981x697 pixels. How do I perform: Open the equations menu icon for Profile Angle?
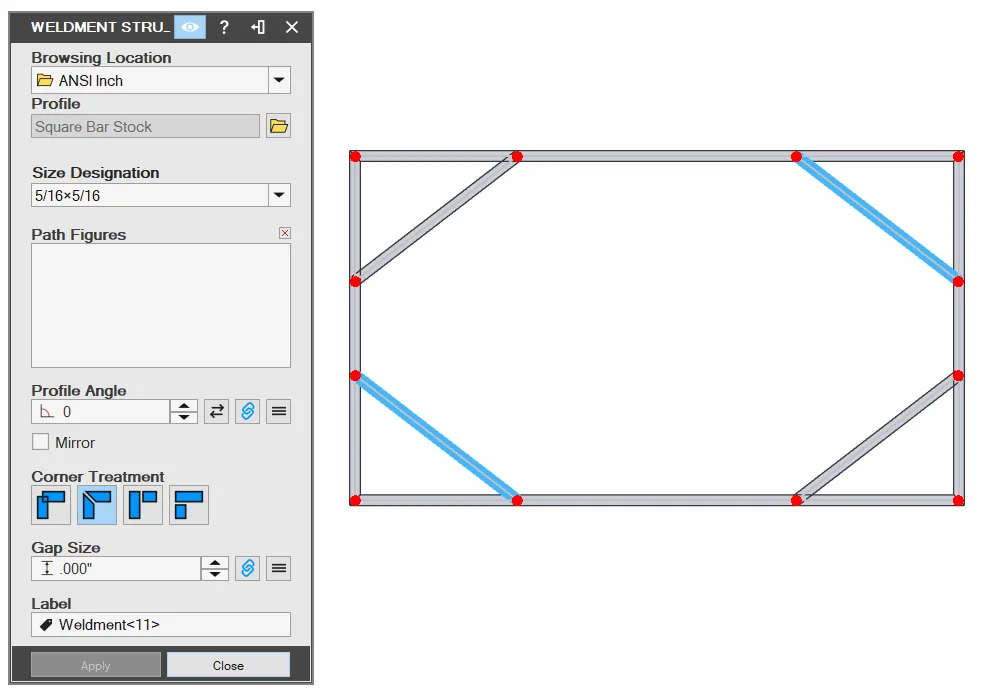coord(278,411)
